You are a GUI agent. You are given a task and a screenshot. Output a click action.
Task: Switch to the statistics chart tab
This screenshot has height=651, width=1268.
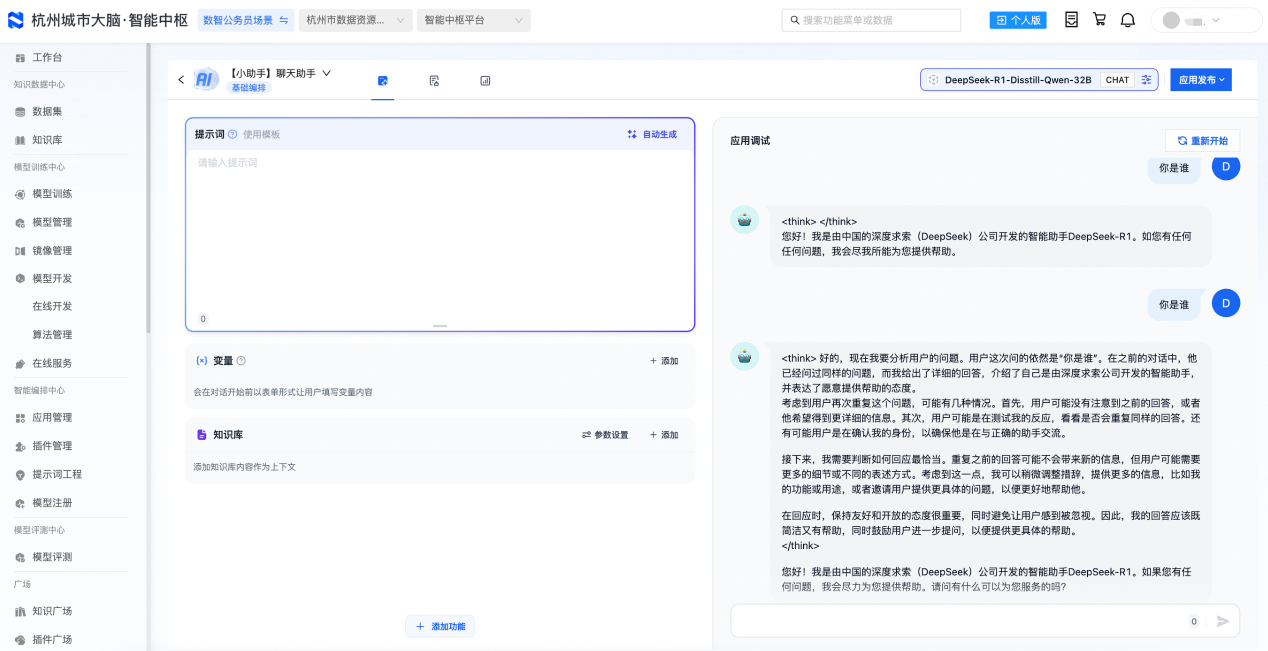[x=485, y=81]
